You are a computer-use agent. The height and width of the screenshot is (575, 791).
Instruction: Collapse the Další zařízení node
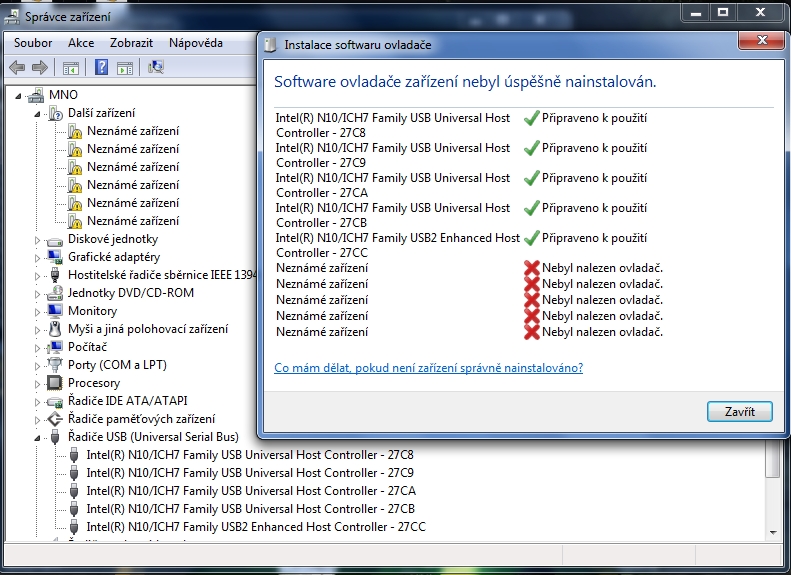(37, 114)
